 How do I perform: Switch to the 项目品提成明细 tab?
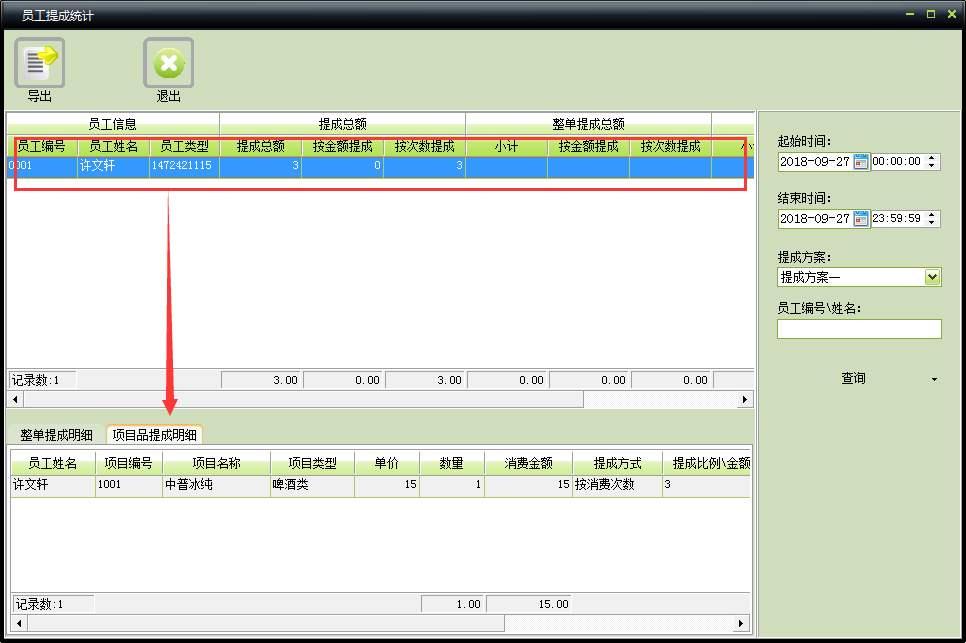click(154, 435)
